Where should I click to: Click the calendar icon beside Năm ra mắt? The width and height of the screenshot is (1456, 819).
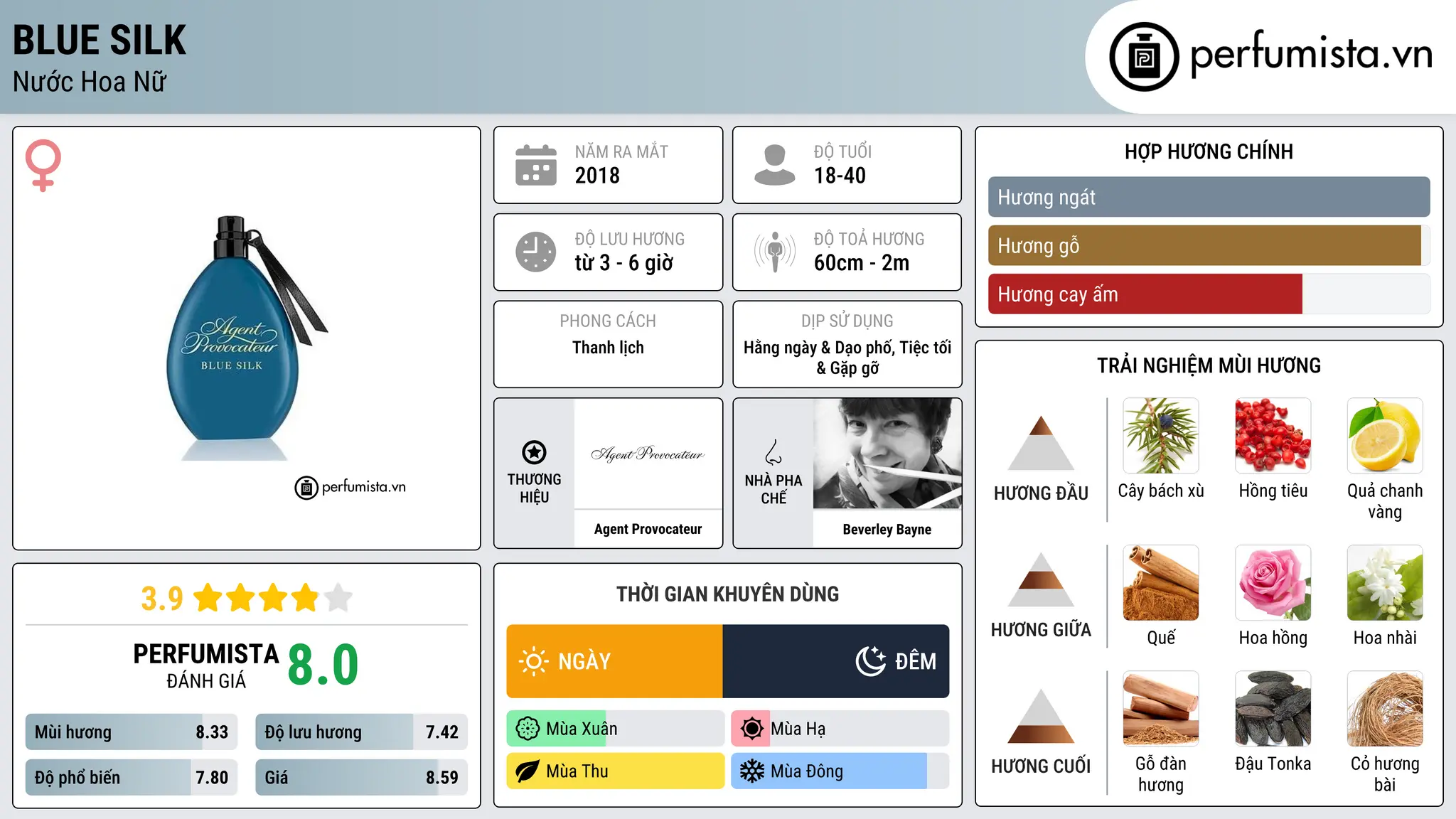point(536,165)
